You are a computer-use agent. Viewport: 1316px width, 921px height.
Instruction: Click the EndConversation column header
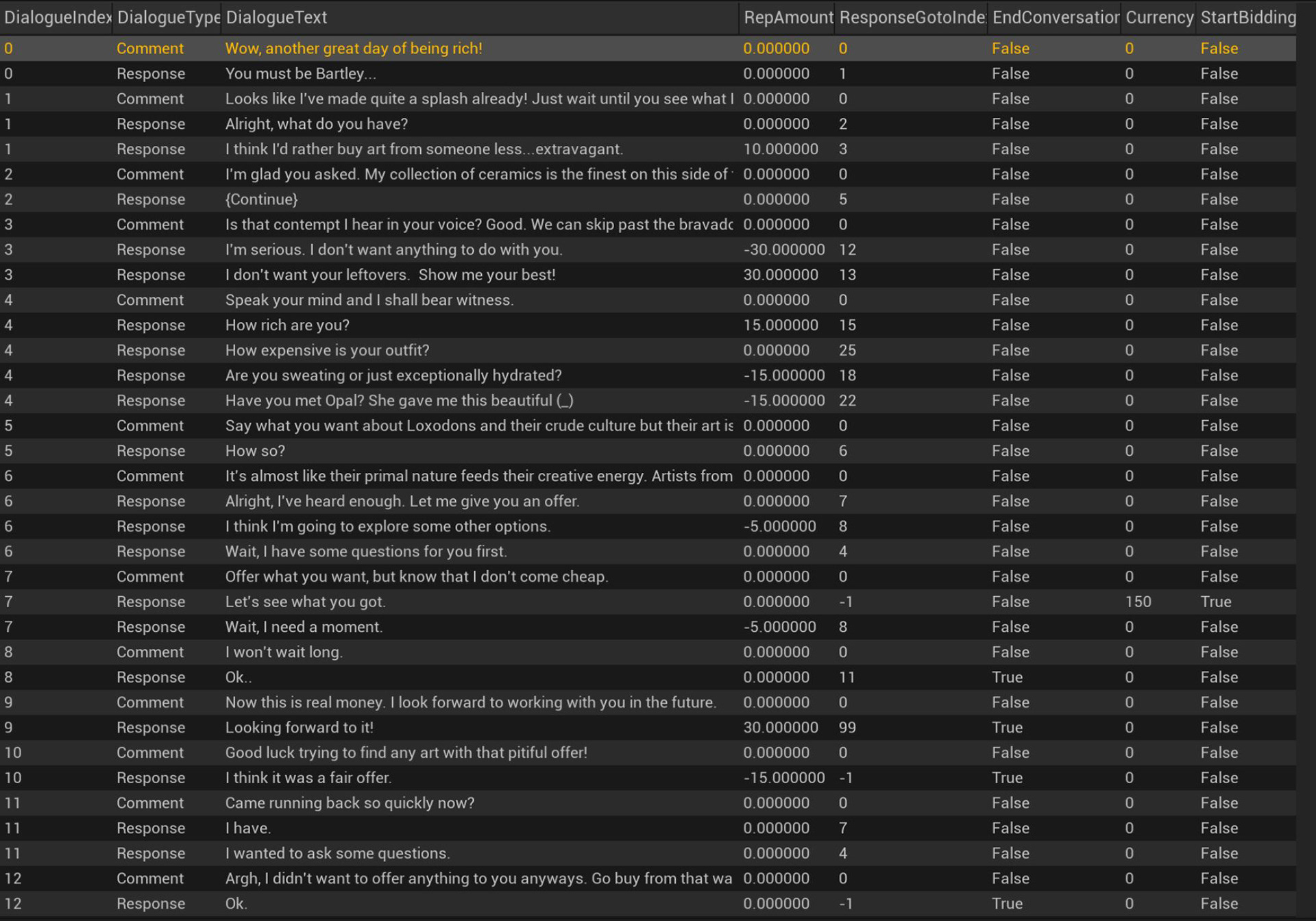1054,17
